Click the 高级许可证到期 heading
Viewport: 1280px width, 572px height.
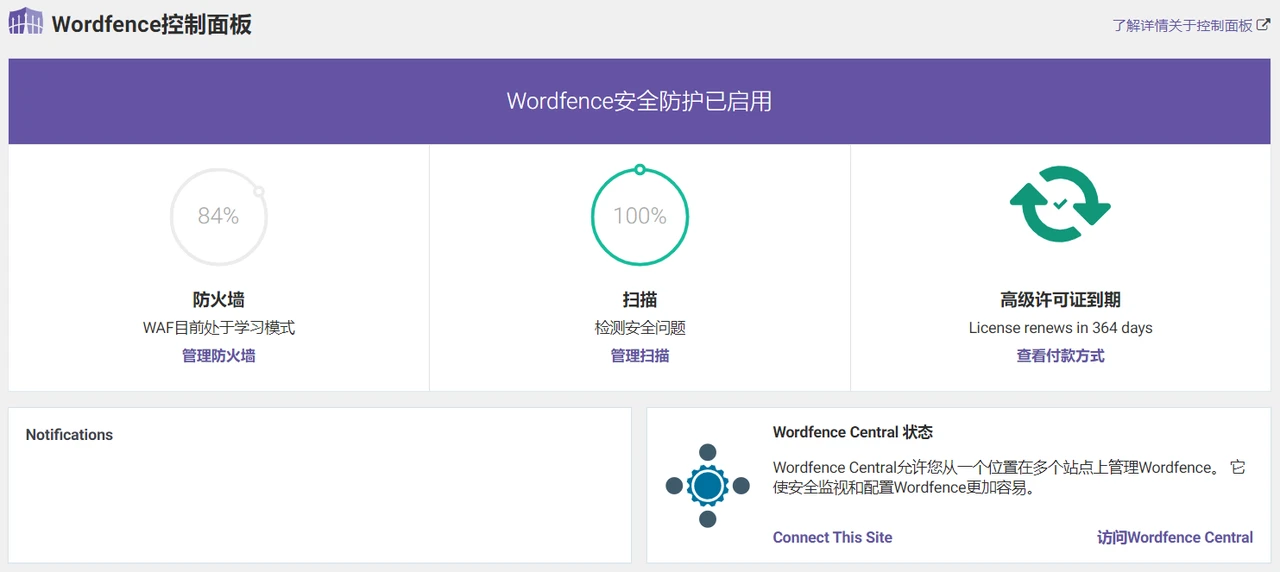click(x=1060, y=300)
